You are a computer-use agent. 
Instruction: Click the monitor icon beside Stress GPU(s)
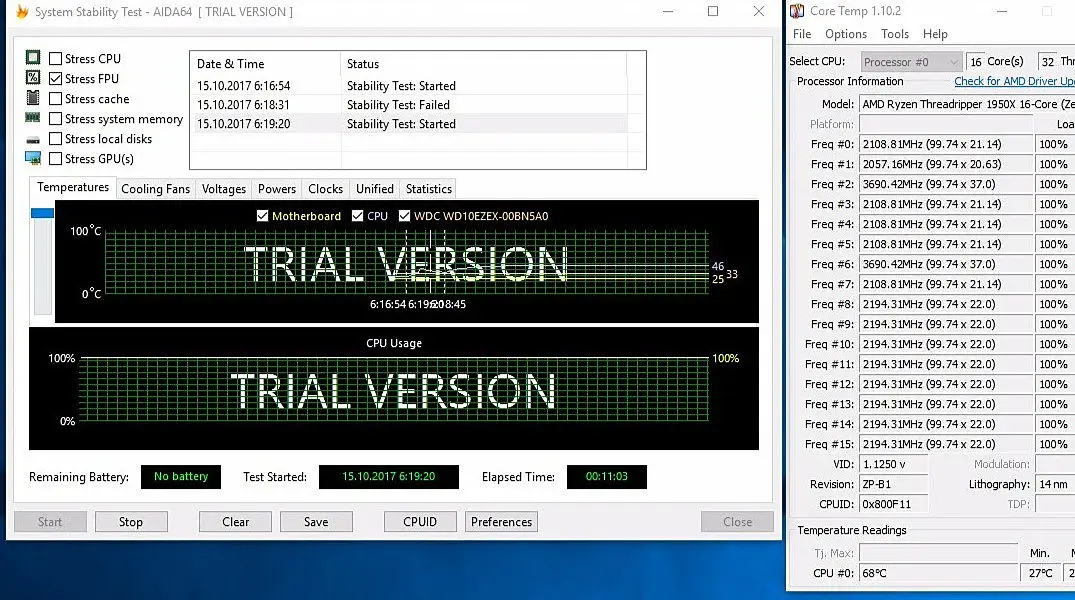tap(33, 158)
